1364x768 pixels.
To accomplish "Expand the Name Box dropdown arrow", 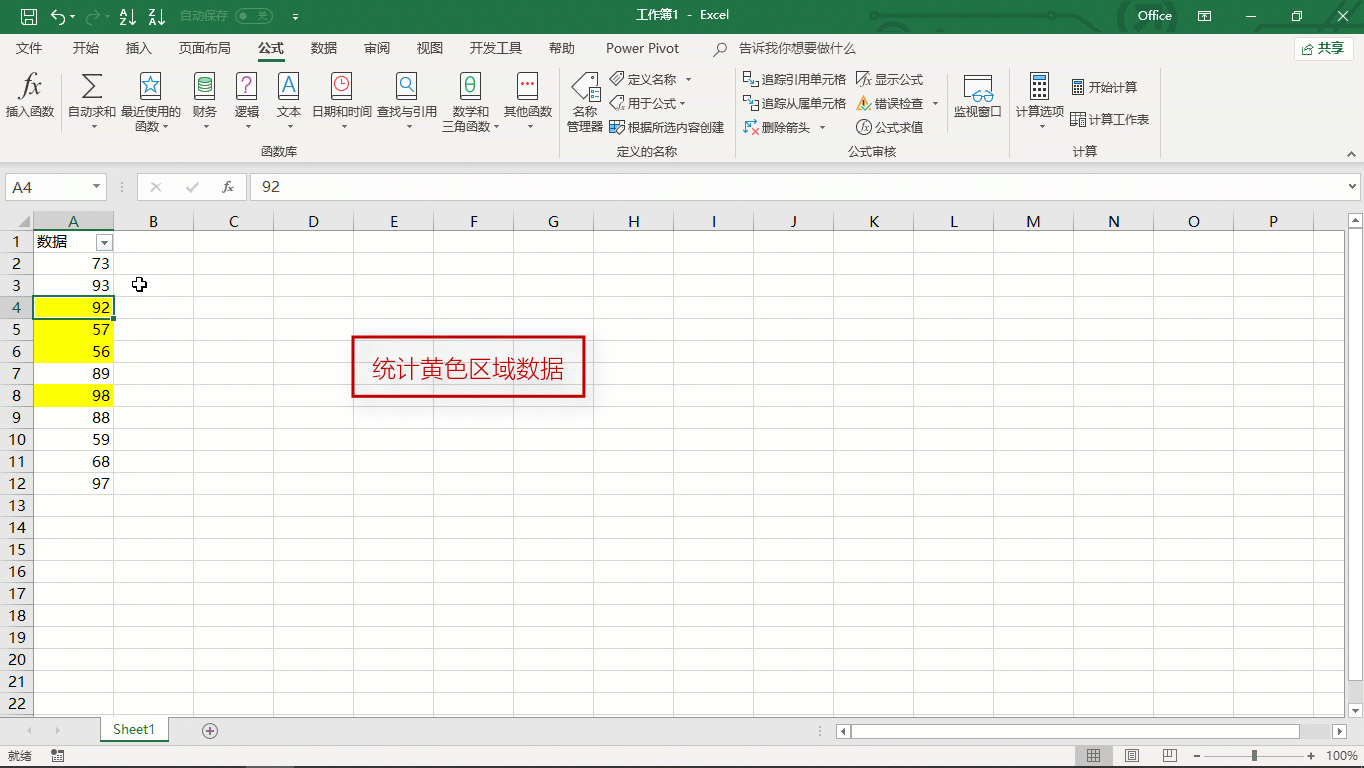I will click(x=97, y=187).
